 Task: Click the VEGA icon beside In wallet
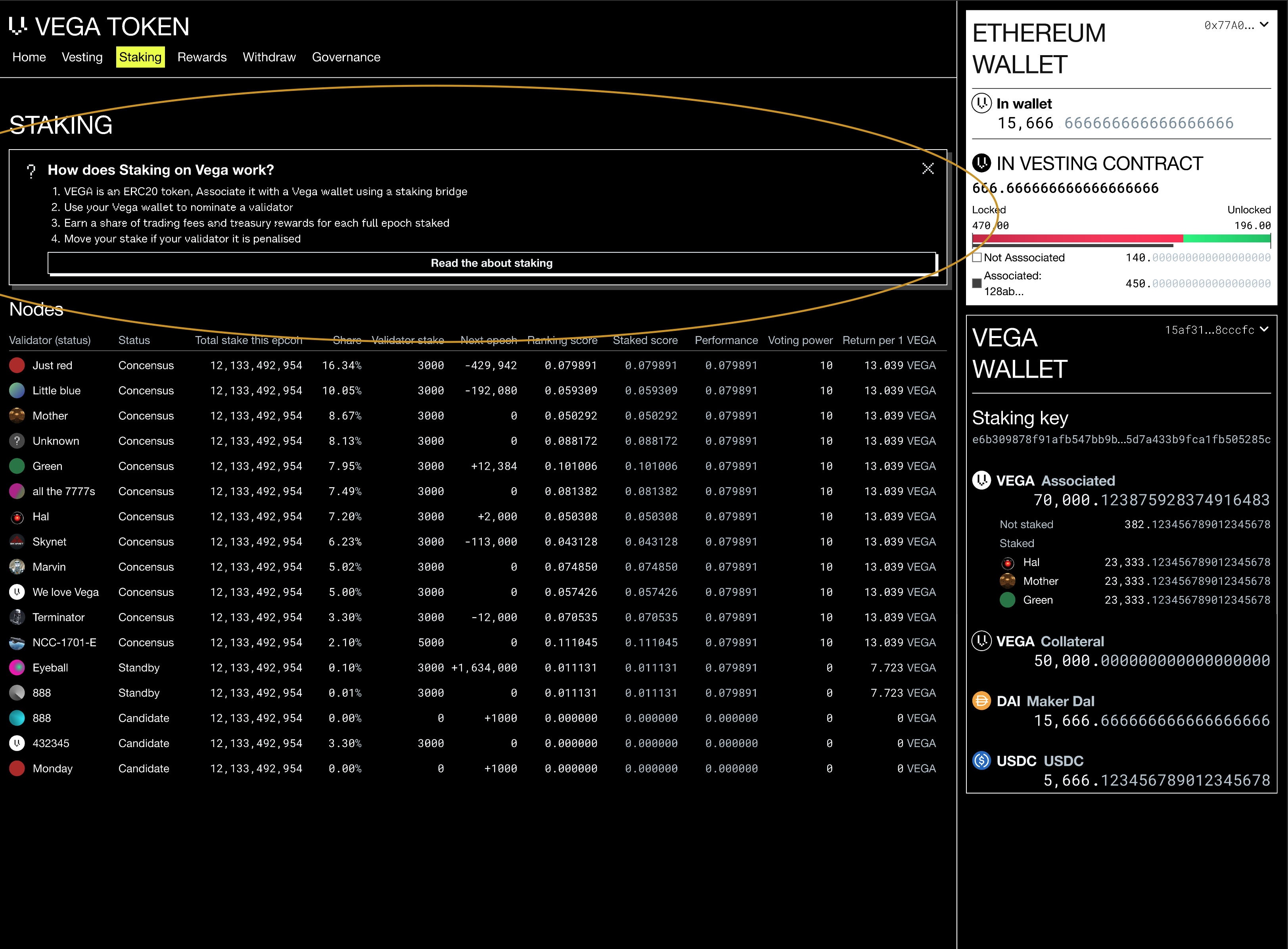pos(981,103)
